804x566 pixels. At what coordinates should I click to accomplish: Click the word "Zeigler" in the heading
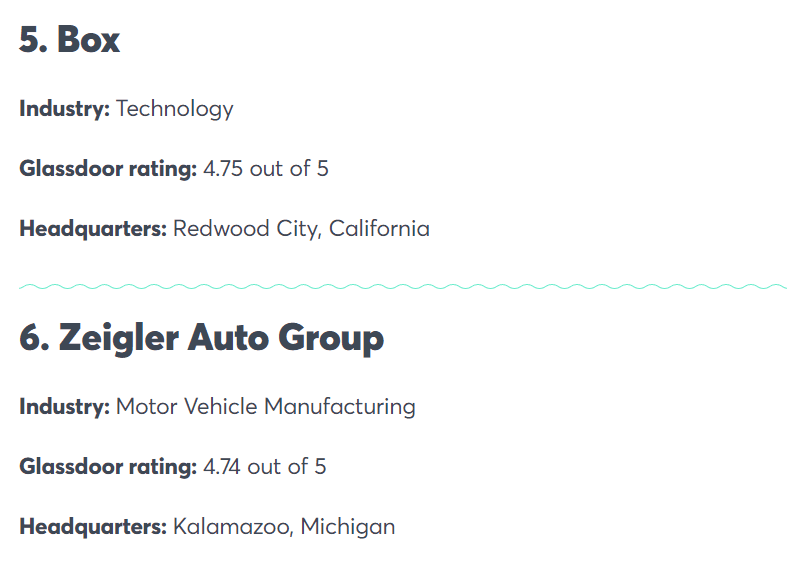[x=118, y=338]
